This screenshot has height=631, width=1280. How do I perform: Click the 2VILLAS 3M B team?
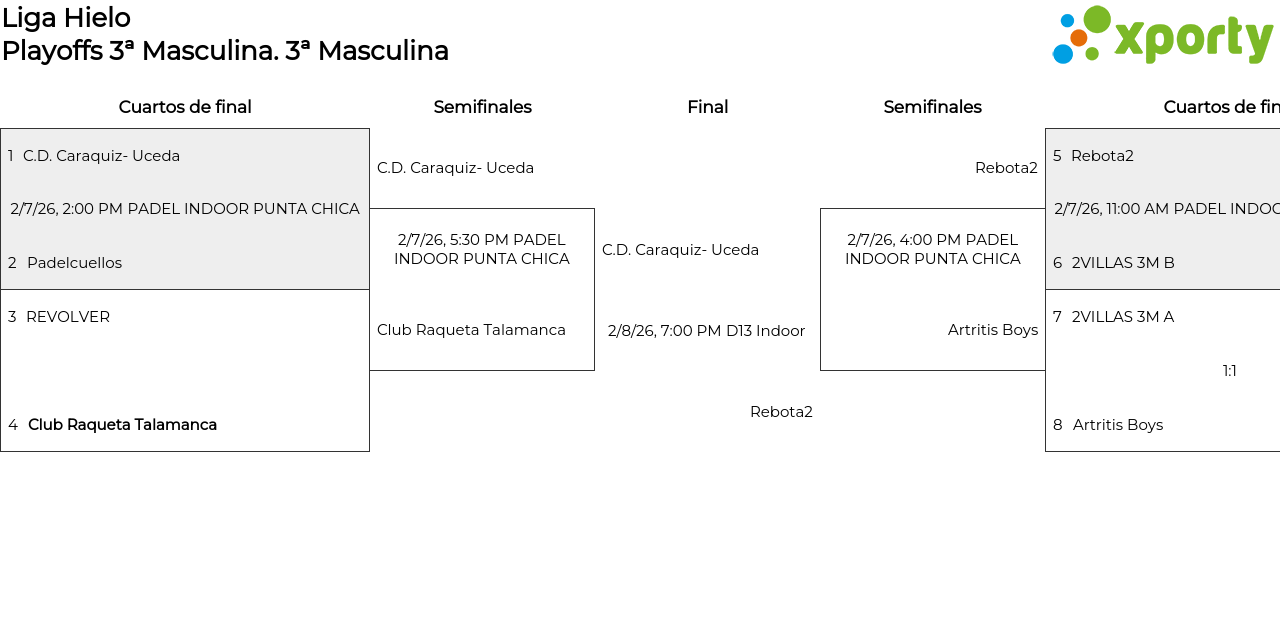1123,263
